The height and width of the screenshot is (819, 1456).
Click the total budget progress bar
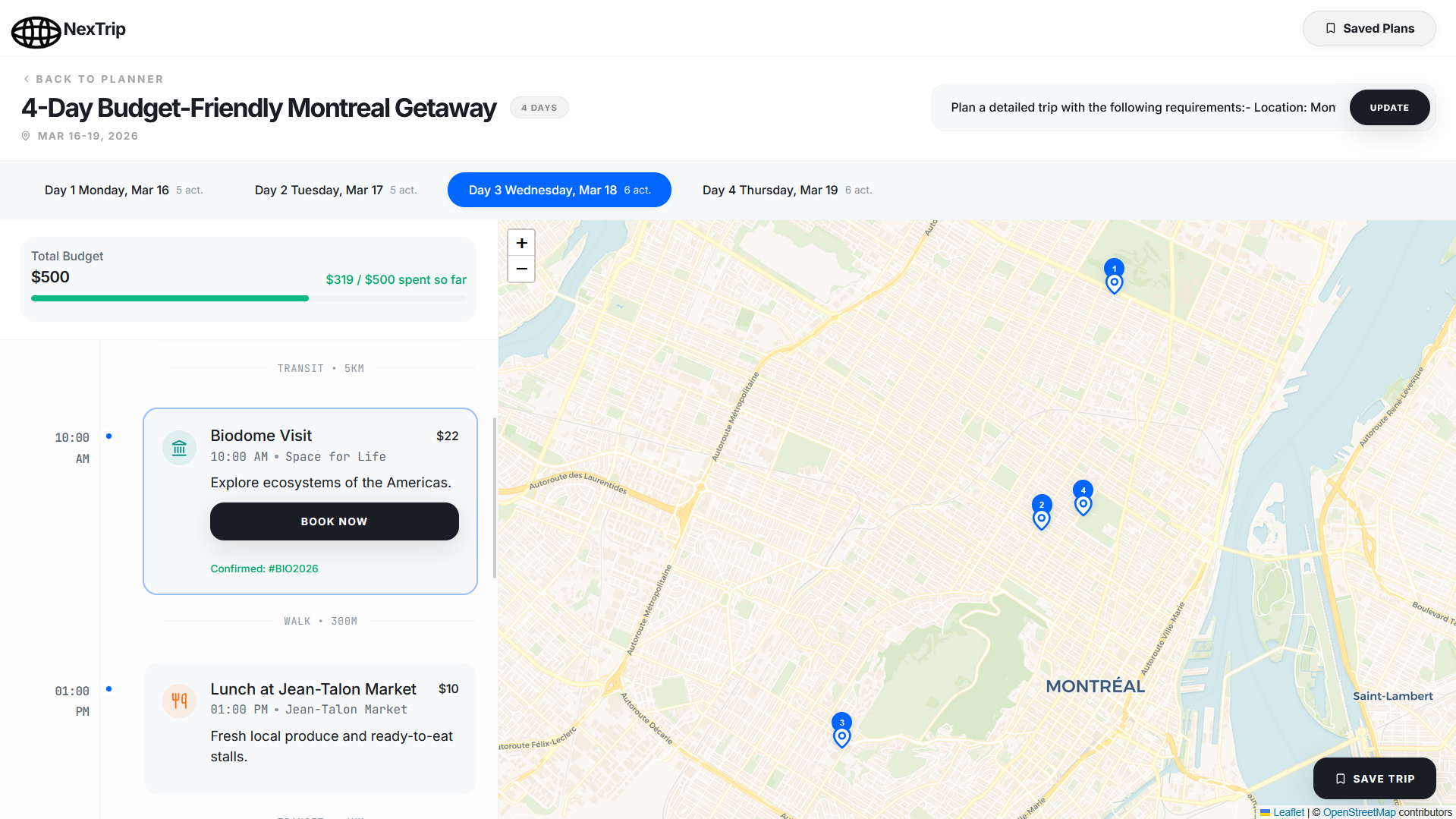coord(248,298)
